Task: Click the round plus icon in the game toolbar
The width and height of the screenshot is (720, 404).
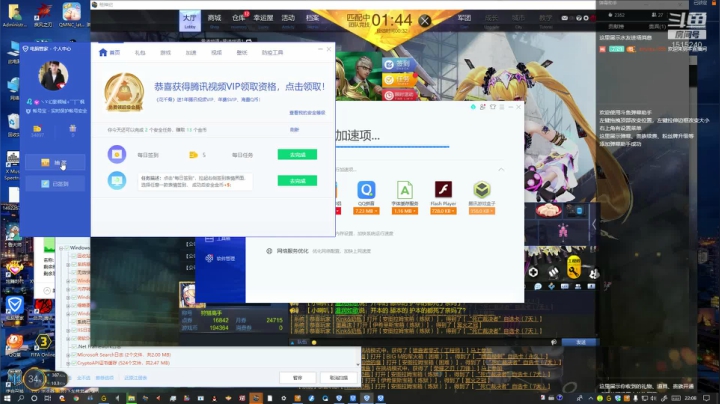Action: pyautogui.click(x=533, y=272)
